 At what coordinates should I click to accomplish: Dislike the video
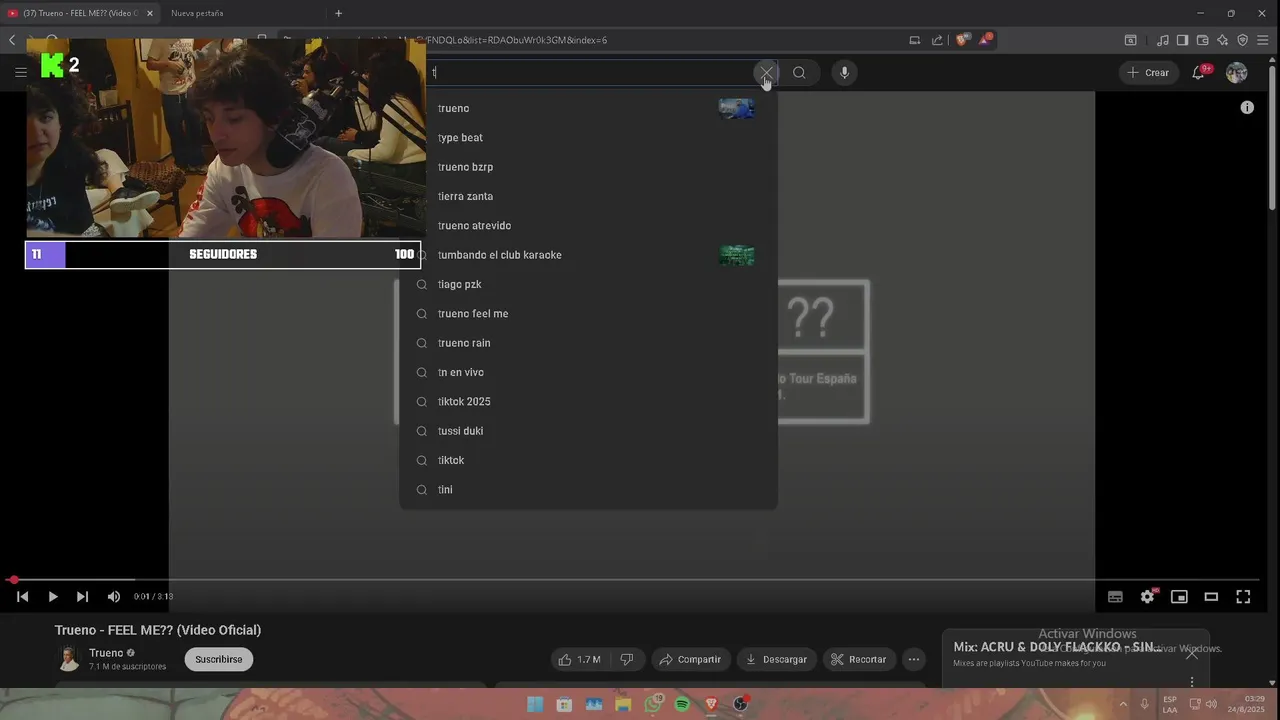tap(627, 660)
